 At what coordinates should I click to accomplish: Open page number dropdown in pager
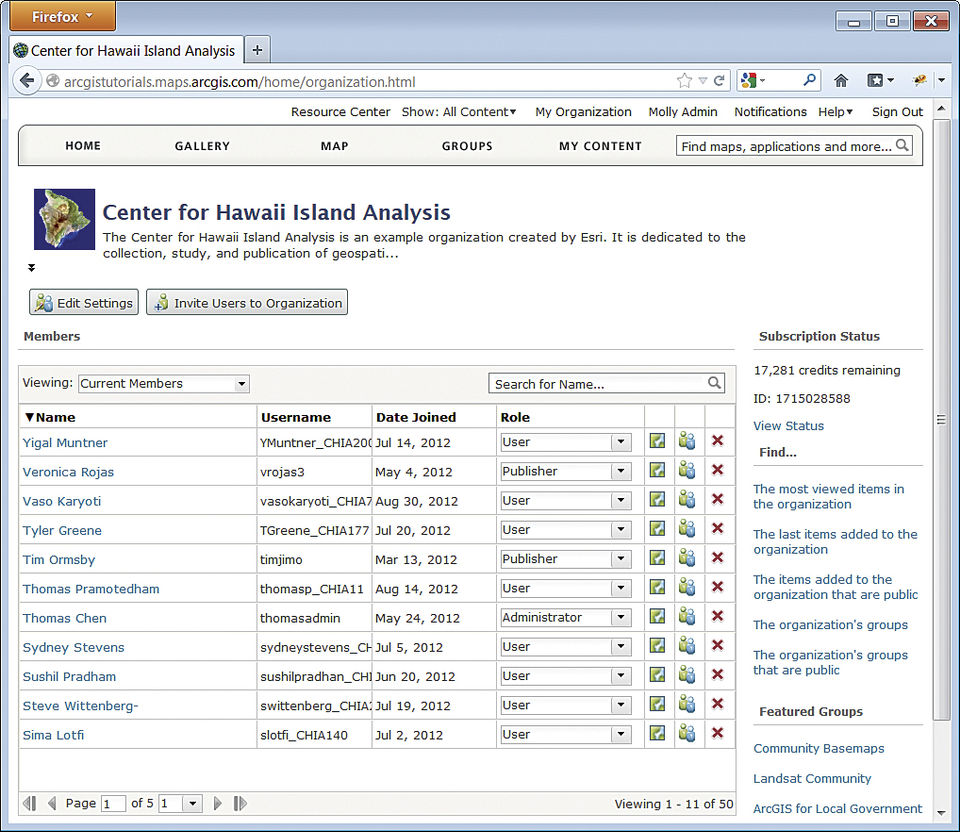click(181, 803)
